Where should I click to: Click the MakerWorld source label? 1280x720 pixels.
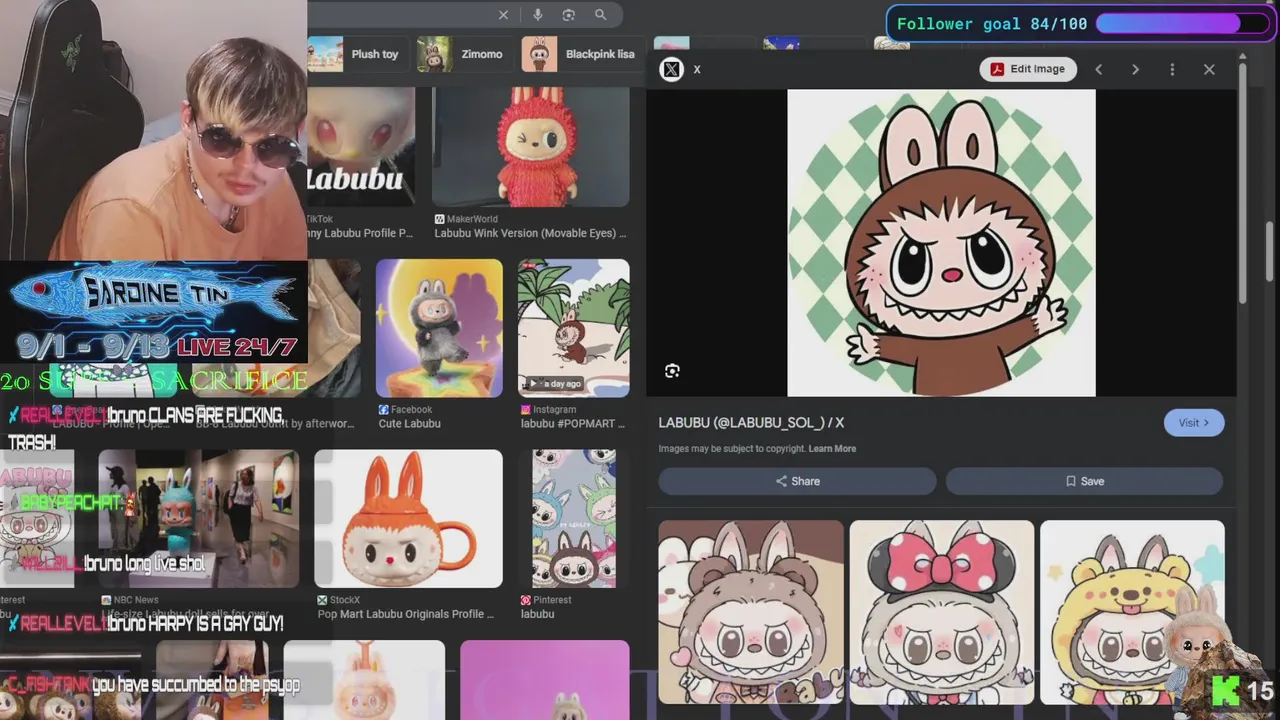[x=465, y=219]
